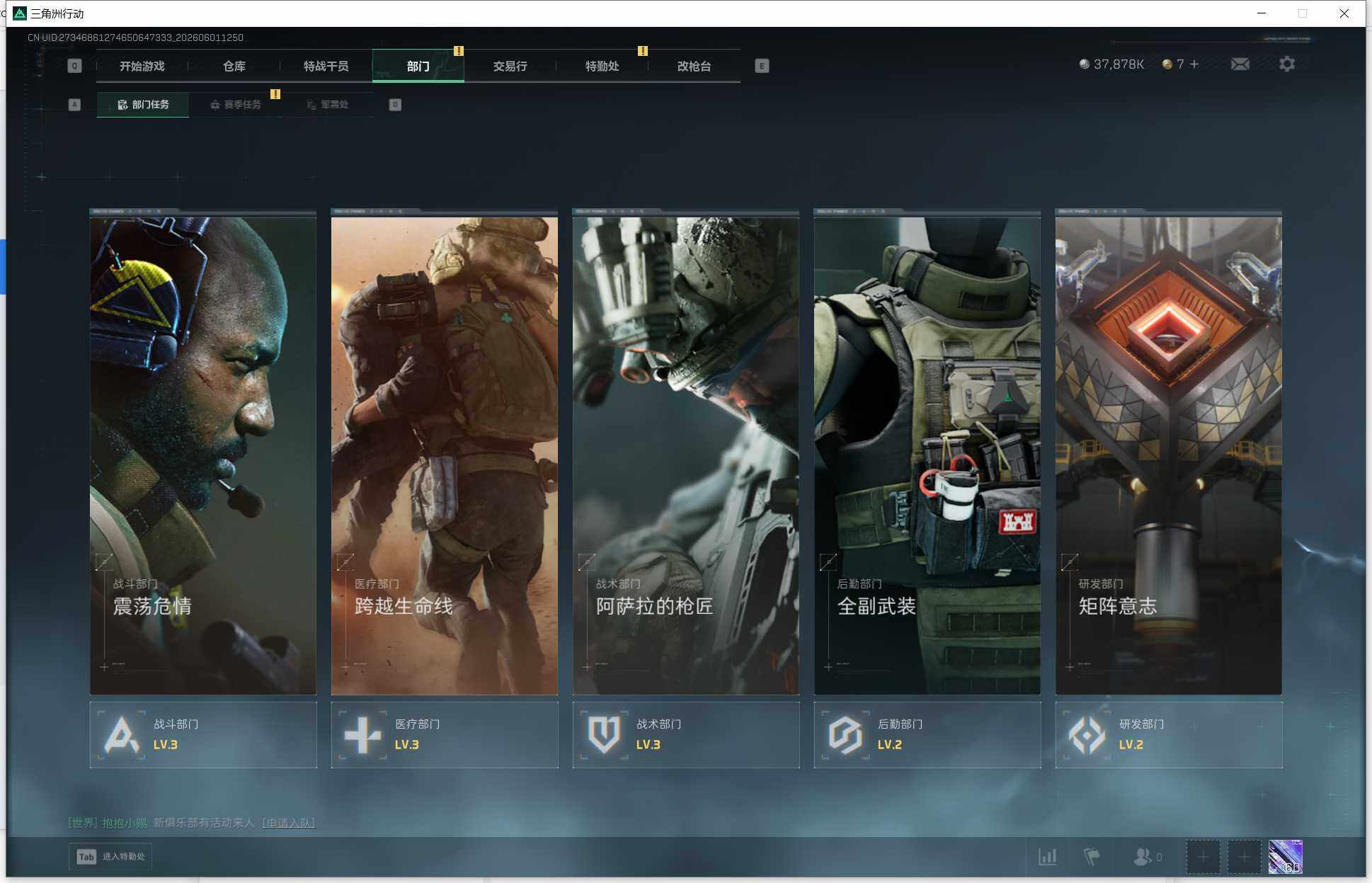Select the 部门 tab
This screenshot has width=1372, height=883.
pyautogui.click(x=418, y=66)
